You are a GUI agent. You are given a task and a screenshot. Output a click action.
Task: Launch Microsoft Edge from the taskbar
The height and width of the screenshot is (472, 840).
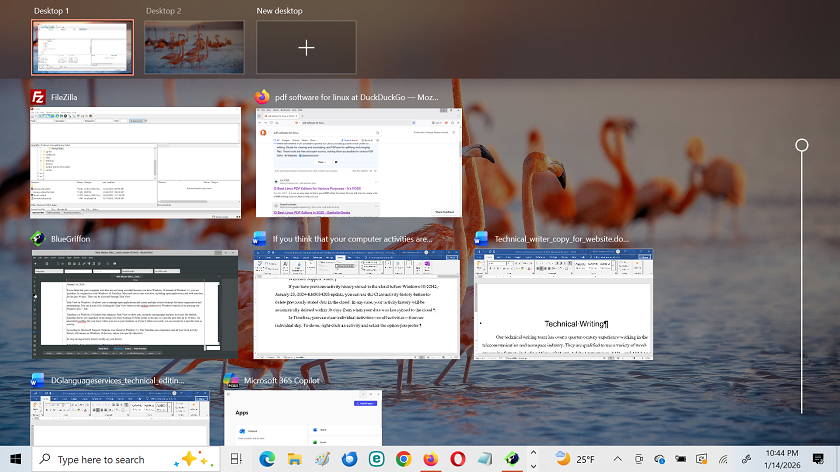pos(267,459)
